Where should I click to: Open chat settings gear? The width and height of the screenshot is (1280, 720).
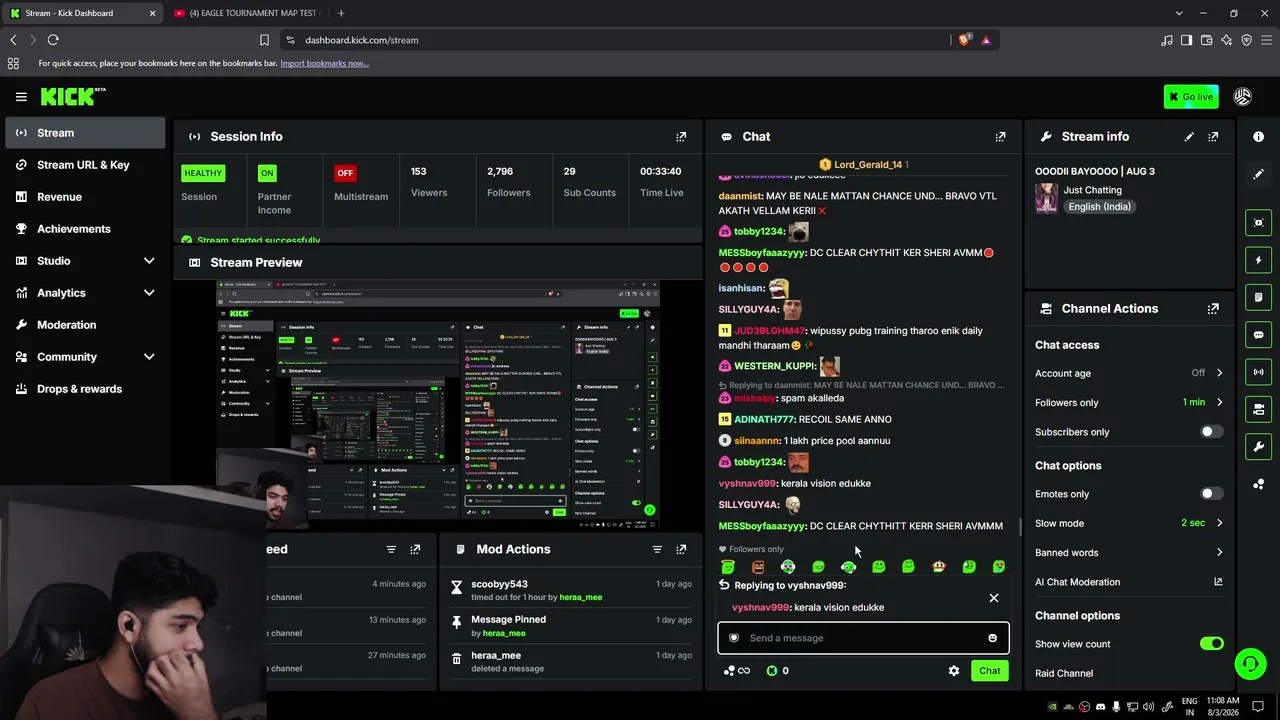pyautogui.click(x=953, y=671)
